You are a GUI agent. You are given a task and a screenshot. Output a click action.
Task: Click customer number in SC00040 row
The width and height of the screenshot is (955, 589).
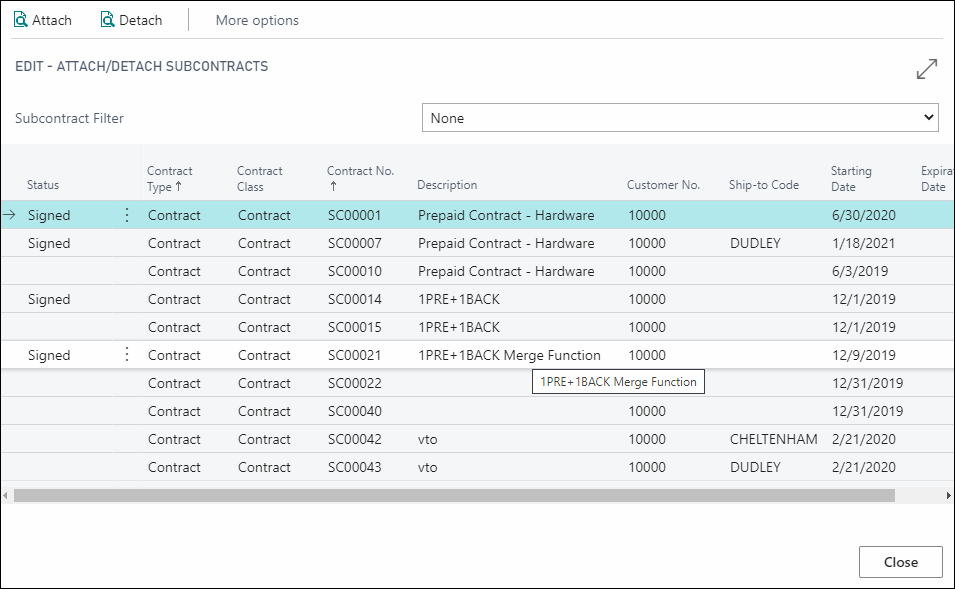[x=647, y=411]
